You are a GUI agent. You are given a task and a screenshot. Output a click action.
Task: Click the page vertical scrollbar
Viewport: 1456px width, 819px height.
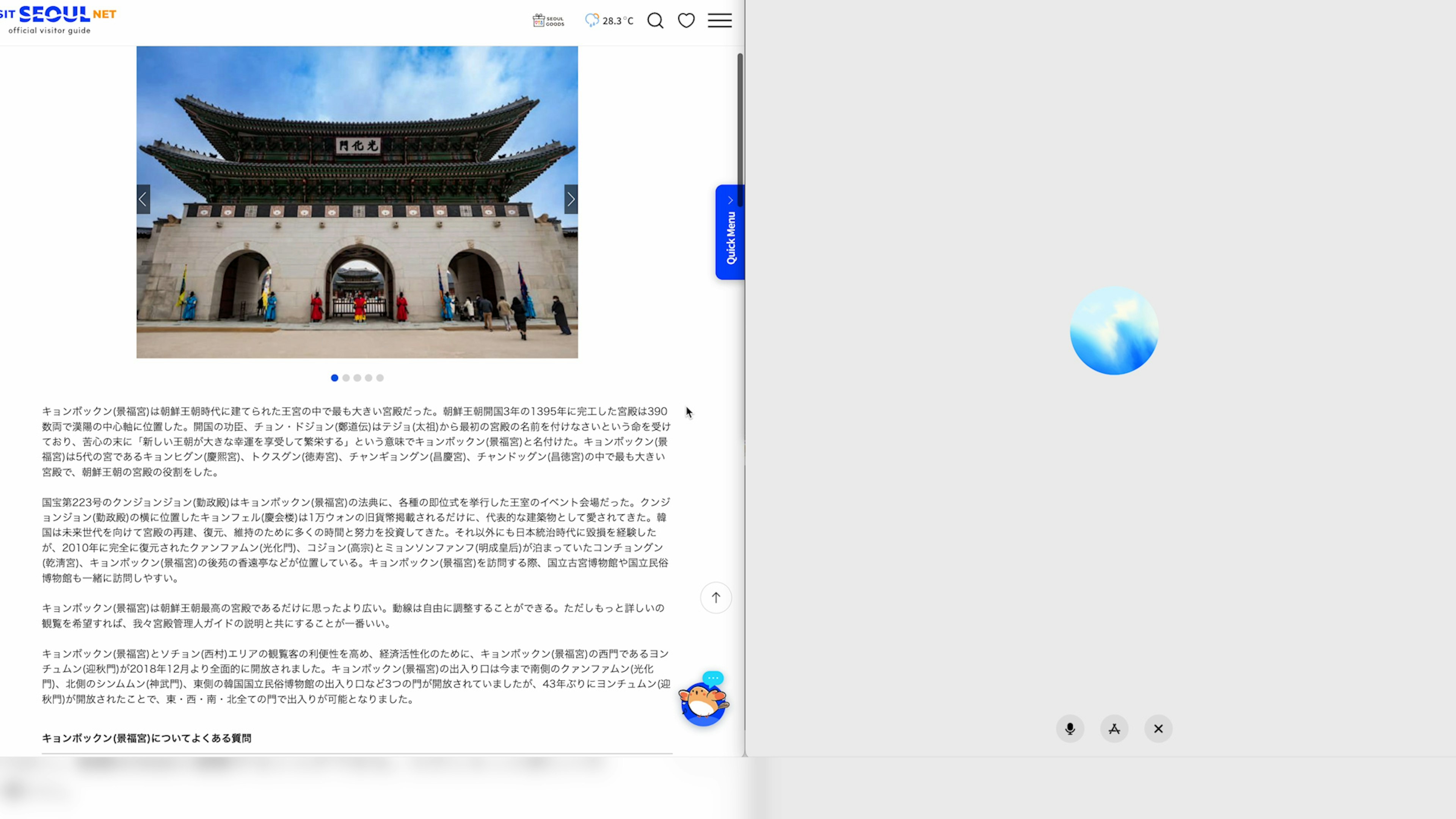[x=740, y=130]
